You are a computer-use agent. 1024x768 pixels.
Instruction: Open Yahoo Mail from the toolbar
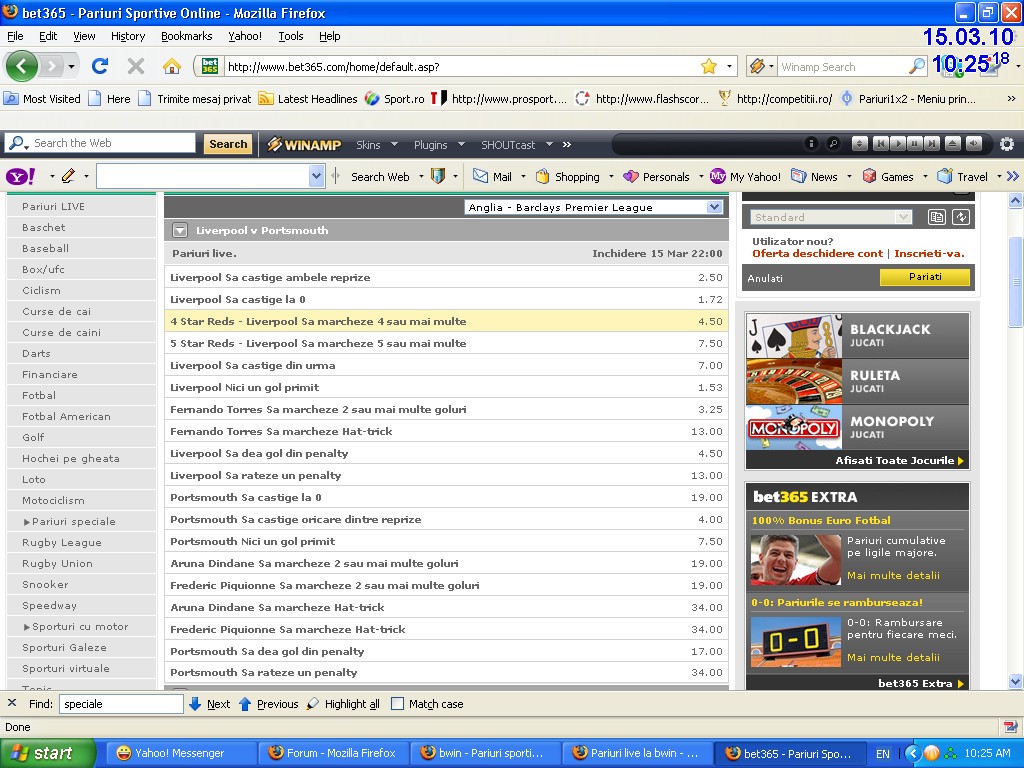click(x=492, y=176)
